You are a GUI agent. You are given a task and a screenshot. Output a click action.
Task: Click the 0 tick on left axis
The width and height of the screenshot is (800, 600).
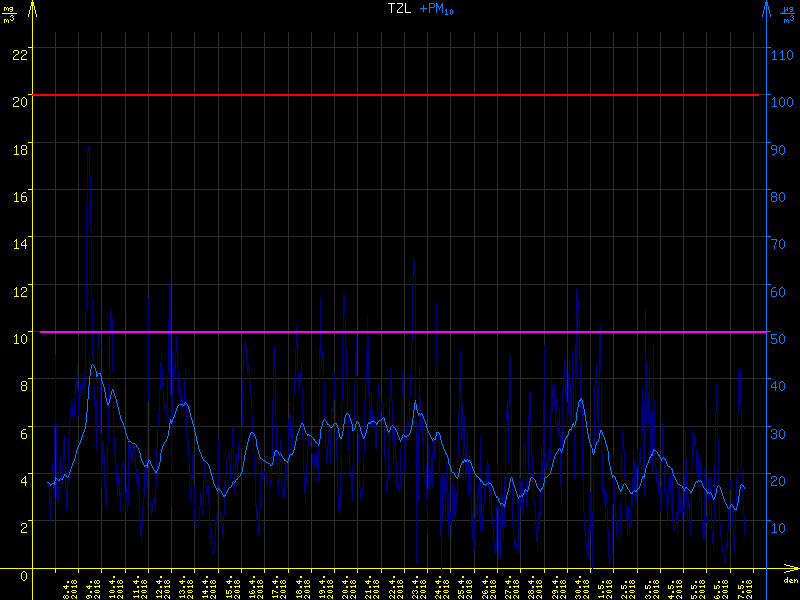tap(22, 575)
